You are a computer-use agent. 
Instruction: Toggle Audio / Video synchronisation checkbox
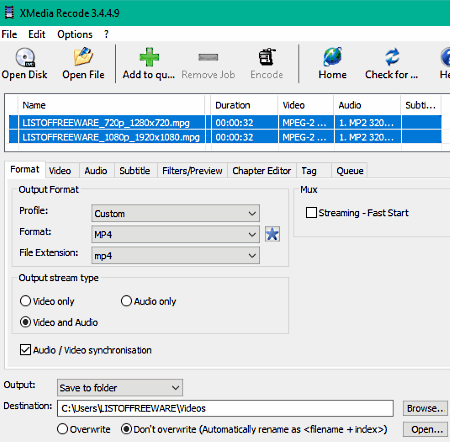pyautogui.click(x=25, y=350)
